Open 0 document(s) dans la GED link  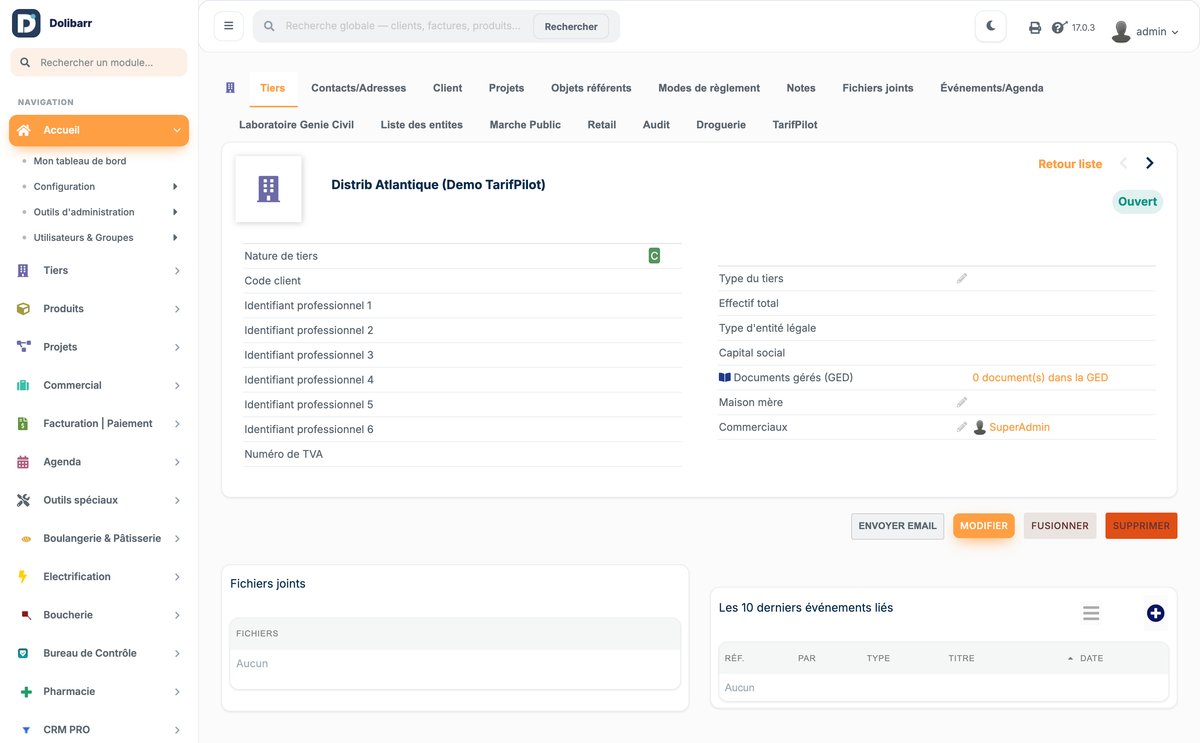(1040, 378)
